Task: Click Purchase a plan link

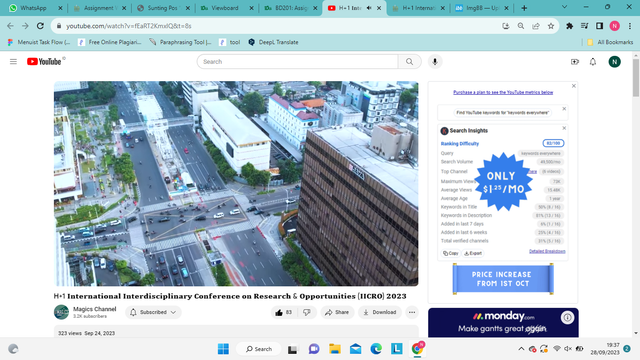Action: (503, 92)
